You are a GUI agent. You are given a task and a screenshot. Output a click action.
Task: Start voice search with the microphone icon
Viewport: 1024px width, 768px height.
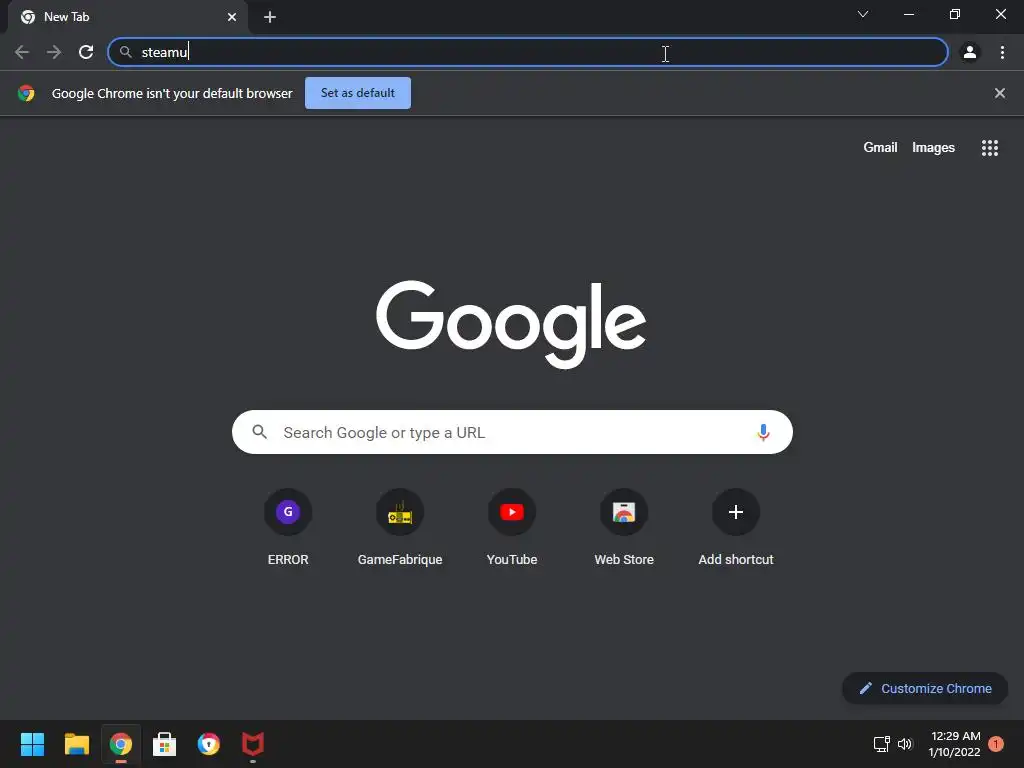[763, 432]
